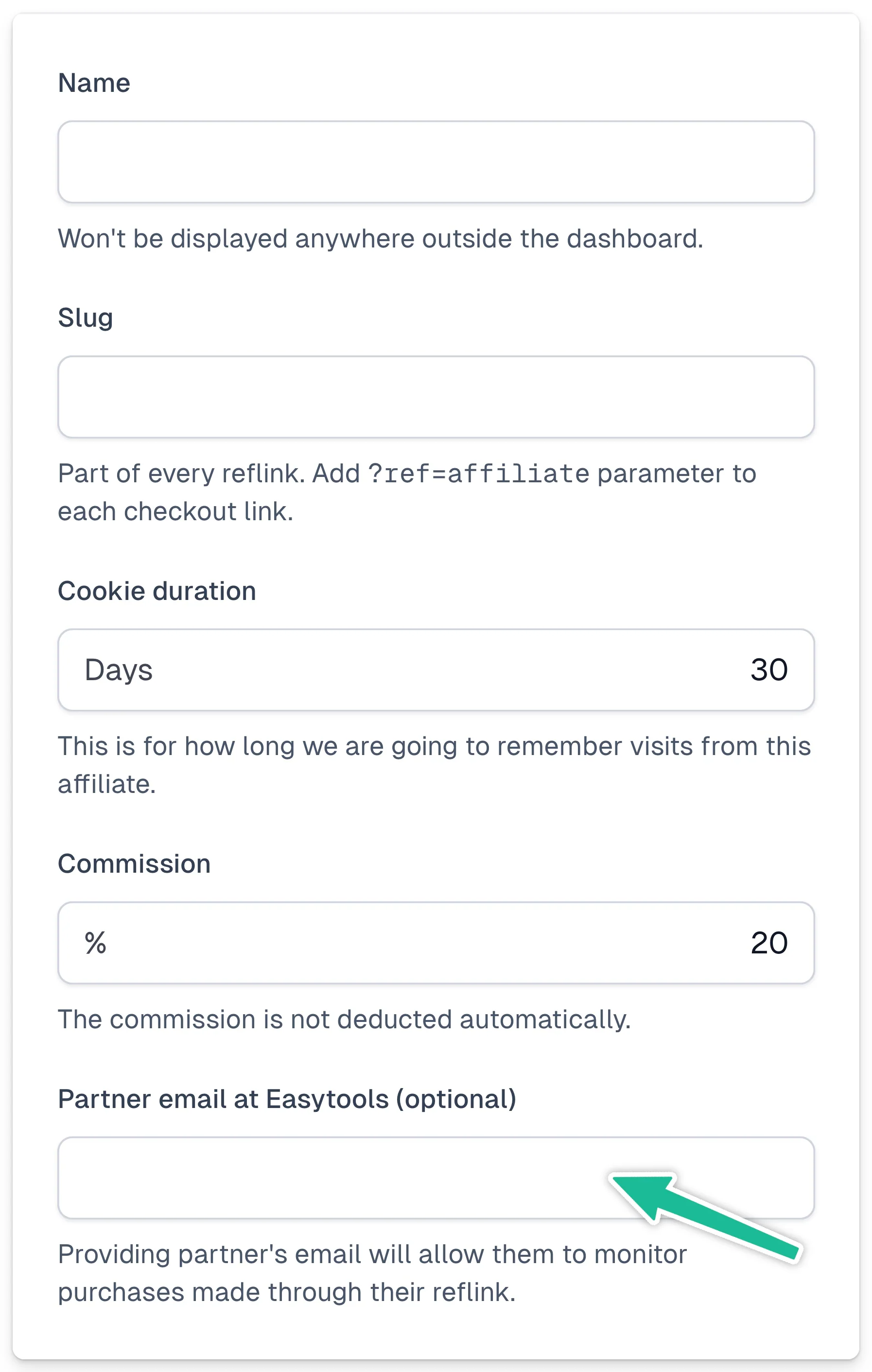Click the Name field label
This screenshot has width=872, height=1372.
coord(94,83)
